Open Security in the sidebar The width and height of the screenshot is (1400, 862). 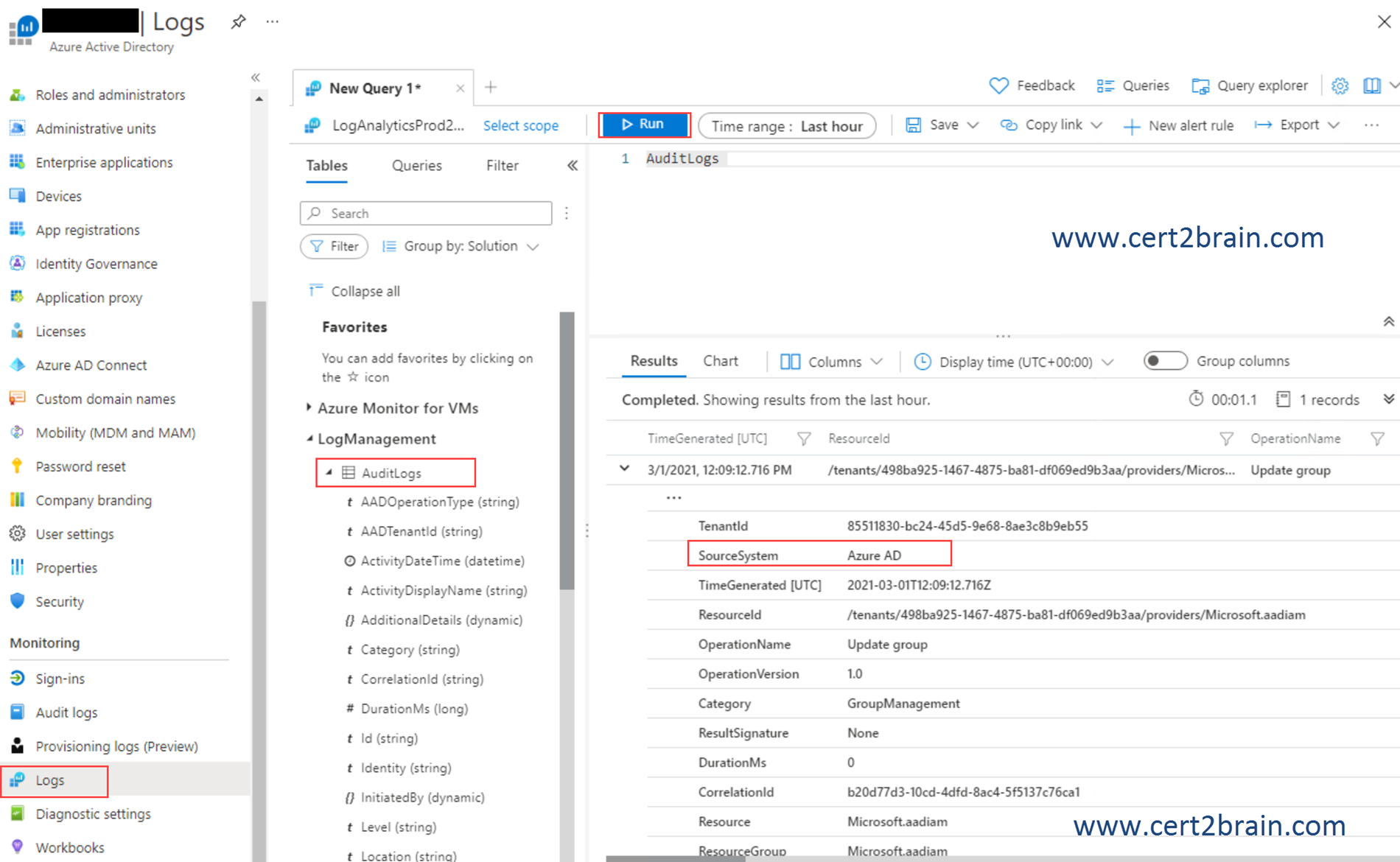pyautogui.click(x=60, y=602)
